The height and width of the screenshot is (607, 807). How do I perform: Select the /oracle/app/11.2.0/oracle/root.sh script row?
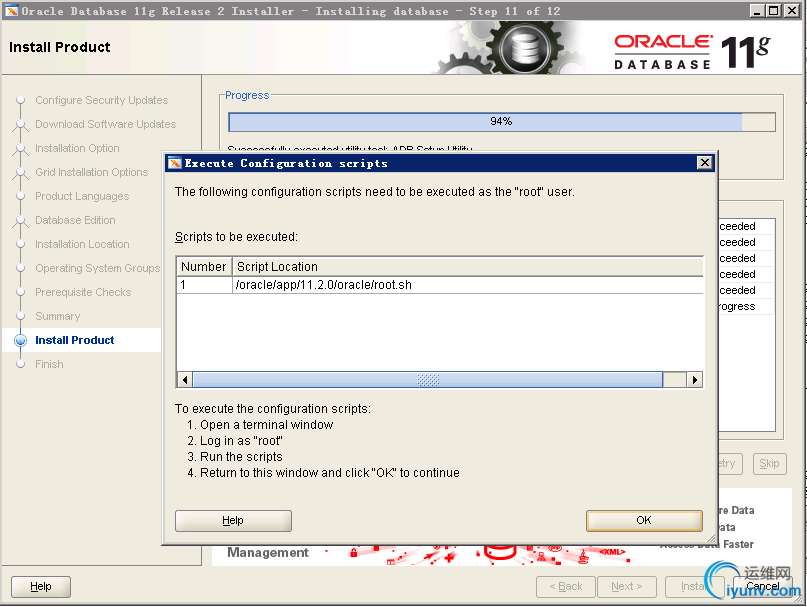(440, 285)
